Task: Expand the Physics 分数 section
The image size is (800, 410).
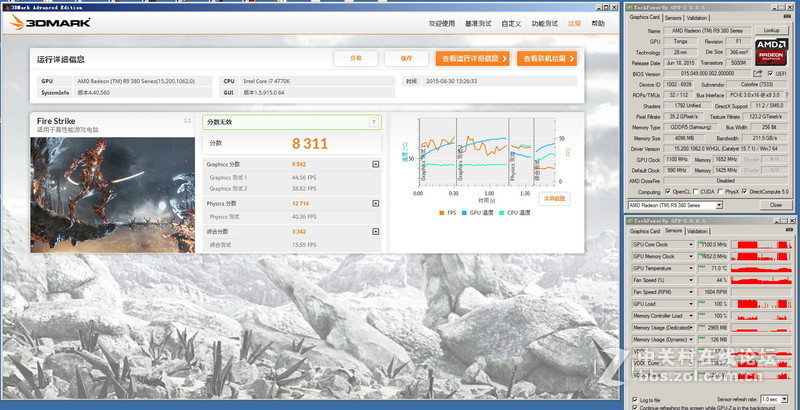Action: click(376, 203)
